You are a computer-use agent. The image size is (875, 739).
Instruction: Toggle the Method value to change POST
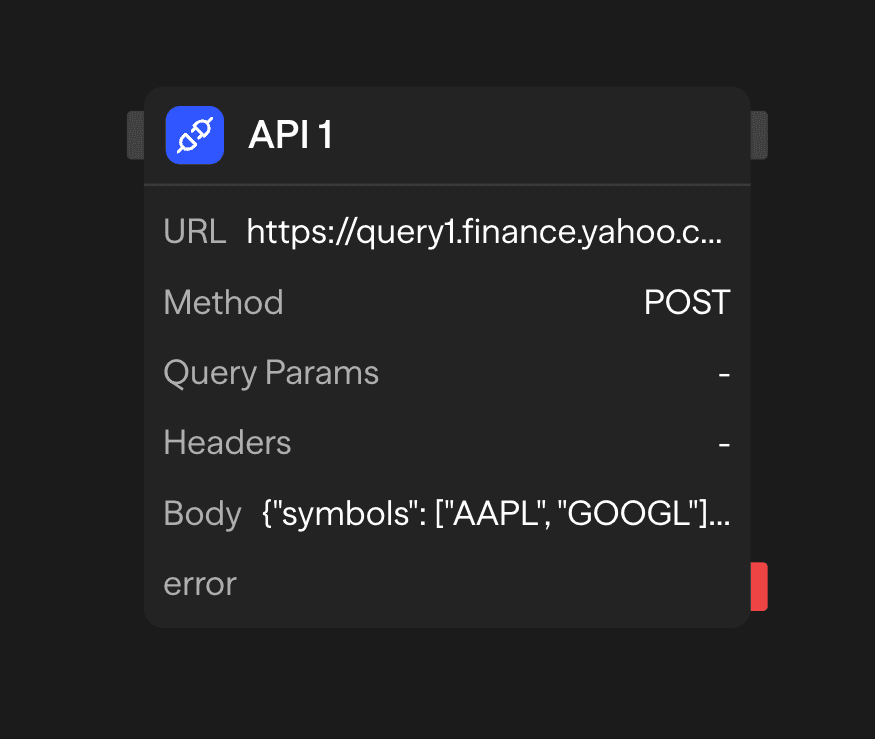coord(687,302)
